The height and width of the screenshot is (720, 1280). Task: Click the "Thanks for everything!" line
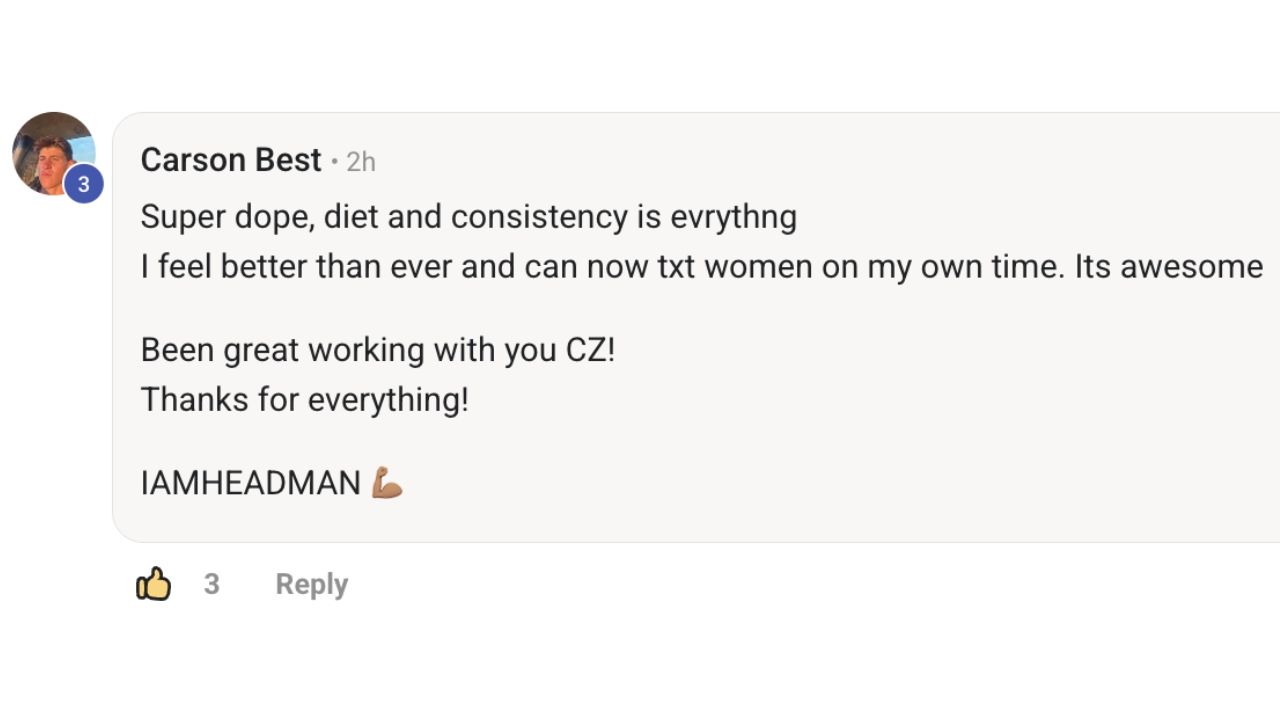[304, 400]
